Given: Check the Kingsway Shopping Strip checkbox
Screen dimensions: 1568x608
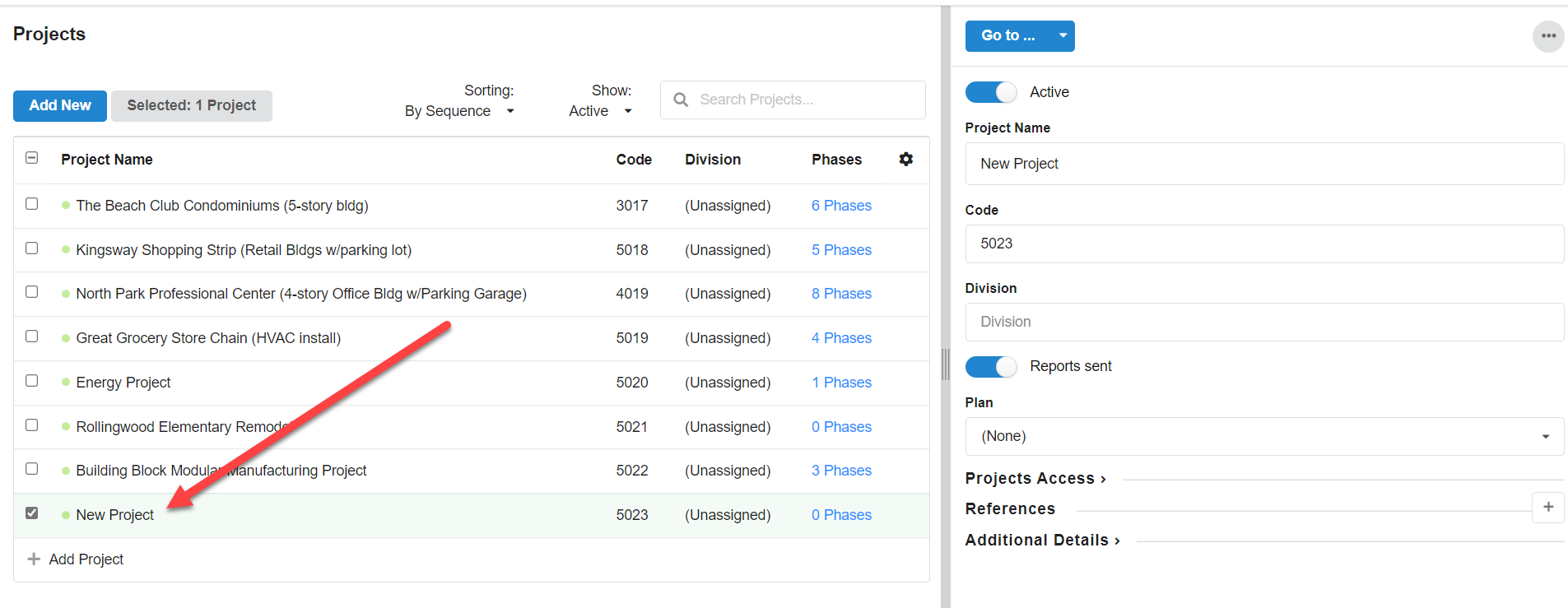Looking at the screenshot, I should pyautogui.click(x=32, y=248).
